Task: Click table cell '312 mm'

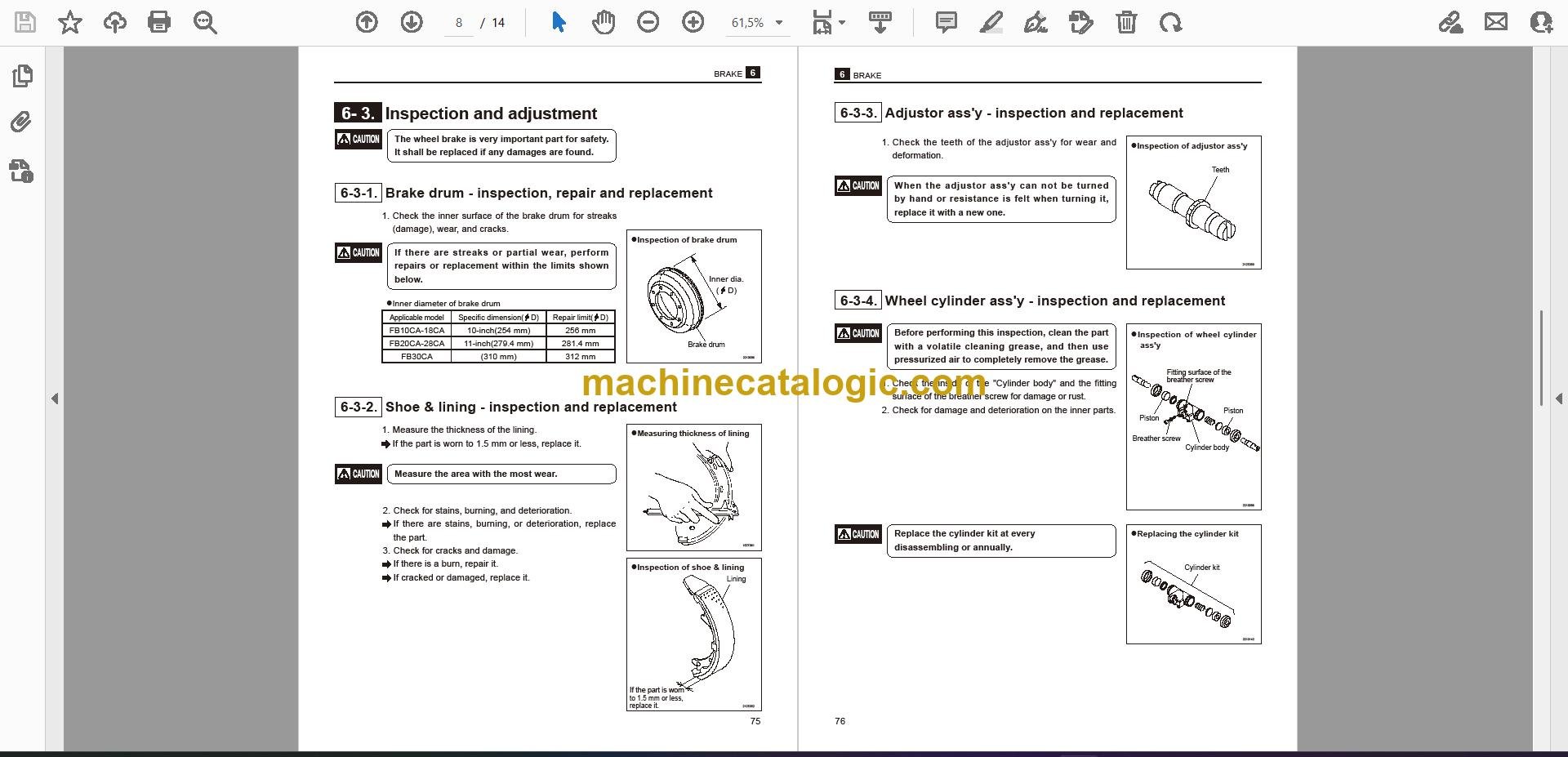Action: coord(580,356)
